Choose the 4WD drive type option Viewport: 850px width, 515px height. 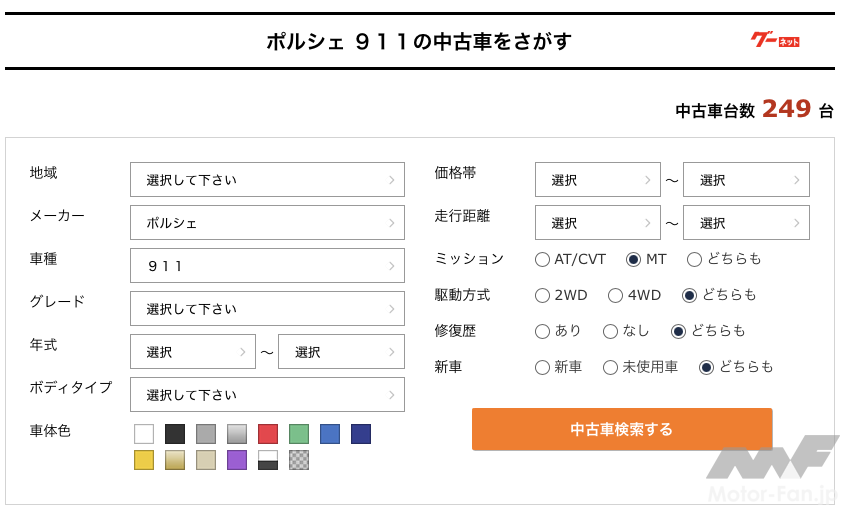[616, 295]
